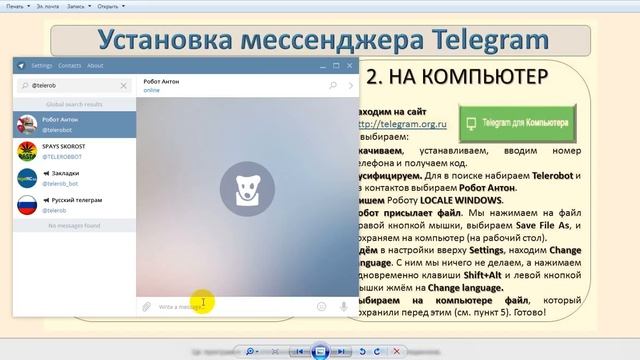Click the No messages found label
The width and height of the screenshot is (640, 360).
coord(74,226)
